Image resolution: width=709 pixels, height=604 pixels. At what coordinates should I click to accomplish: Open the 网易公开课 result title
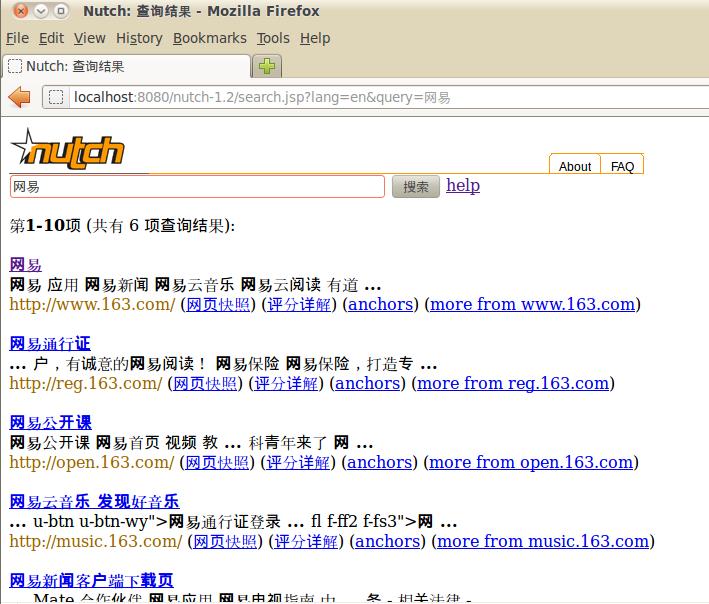[51, 423]
